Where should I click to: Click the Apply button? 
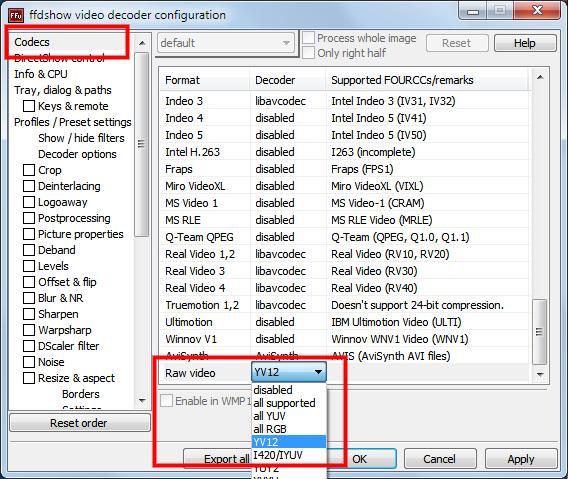[x=521, y=459]
